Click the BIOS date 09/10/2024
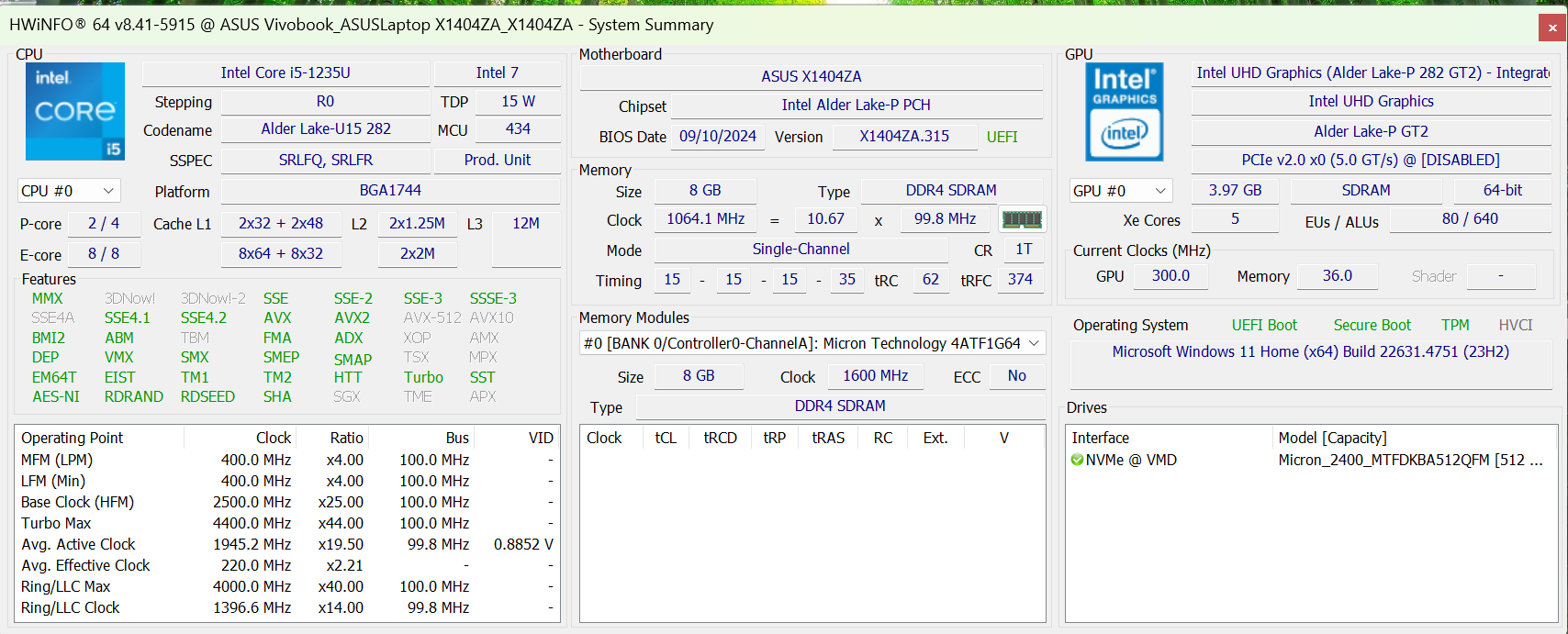 click(x=718, y=136)
